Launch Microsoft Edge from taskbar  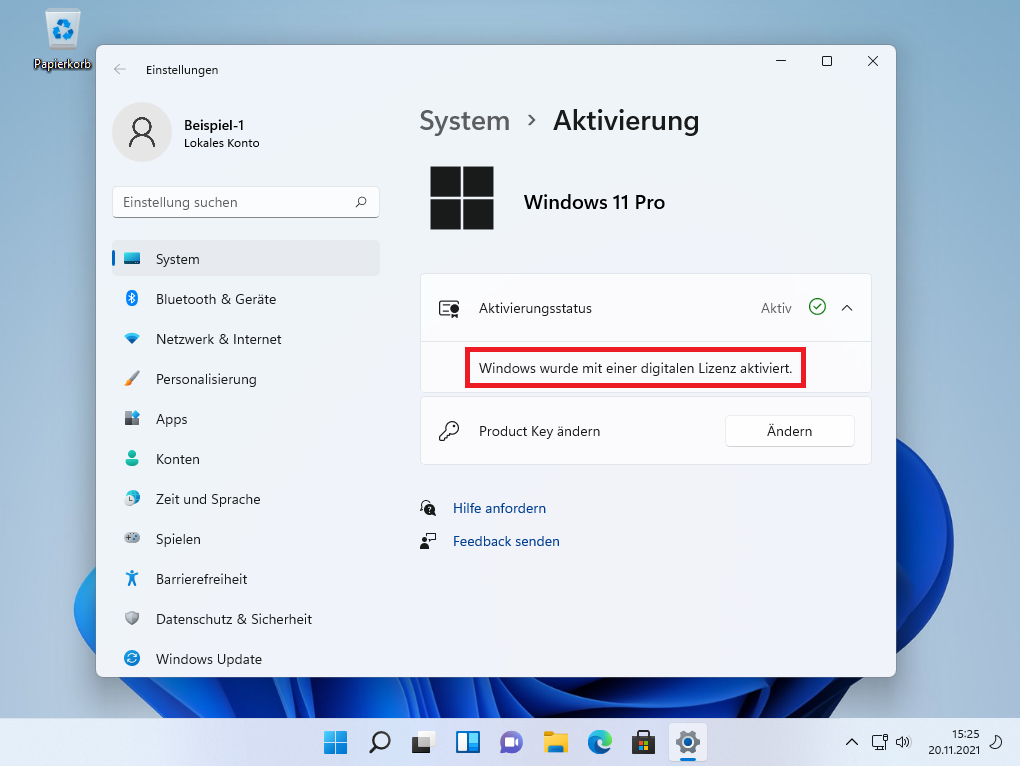point(599,742)
